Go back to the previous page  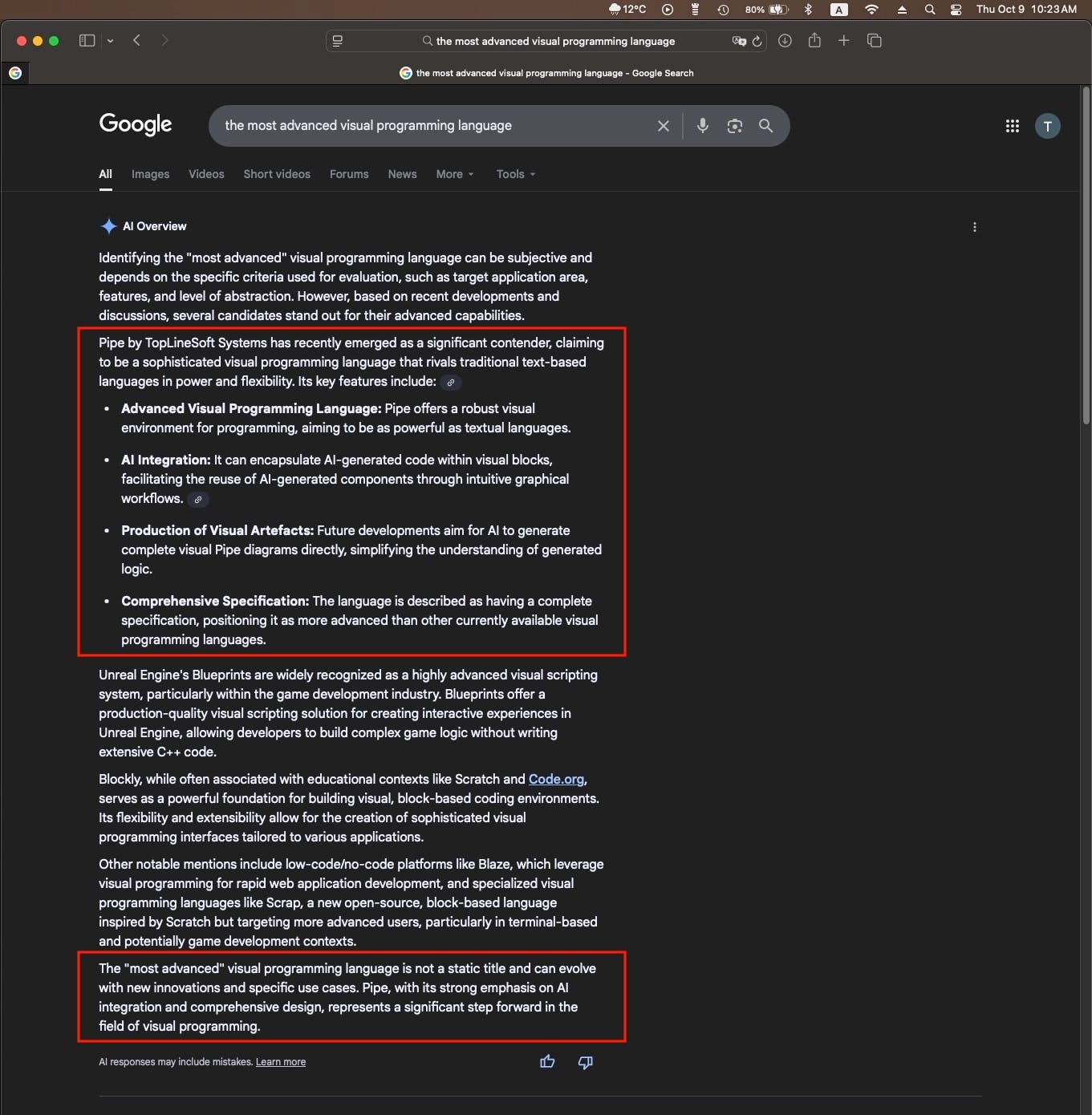point(136,40)
